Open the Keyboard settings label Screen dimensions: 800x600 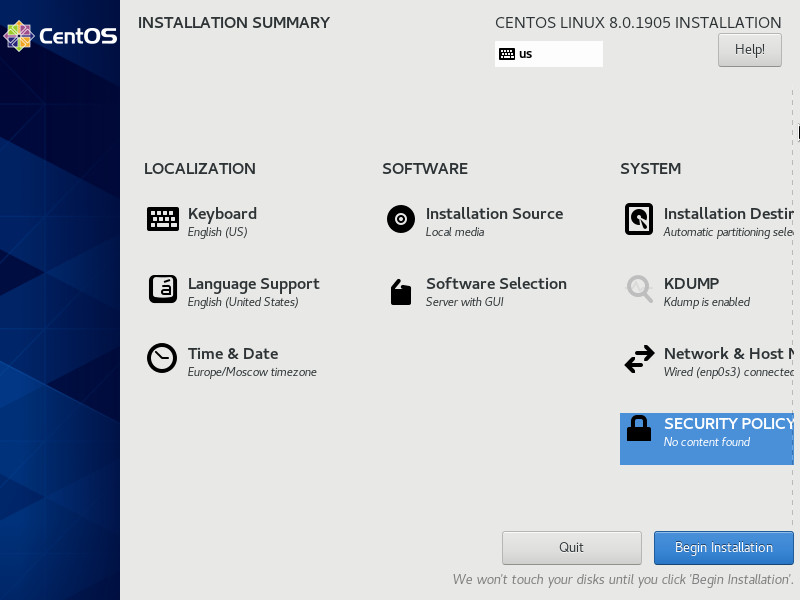click(222, 214)
